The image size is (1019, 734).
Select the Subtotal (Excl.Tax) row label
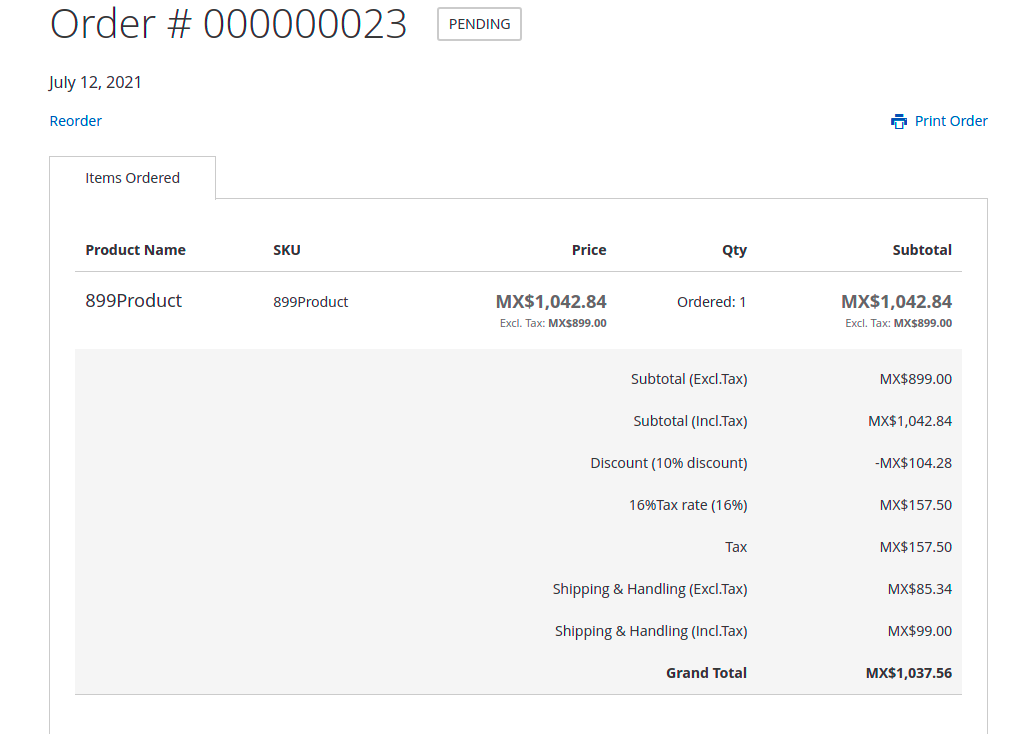tap(689, 378)
